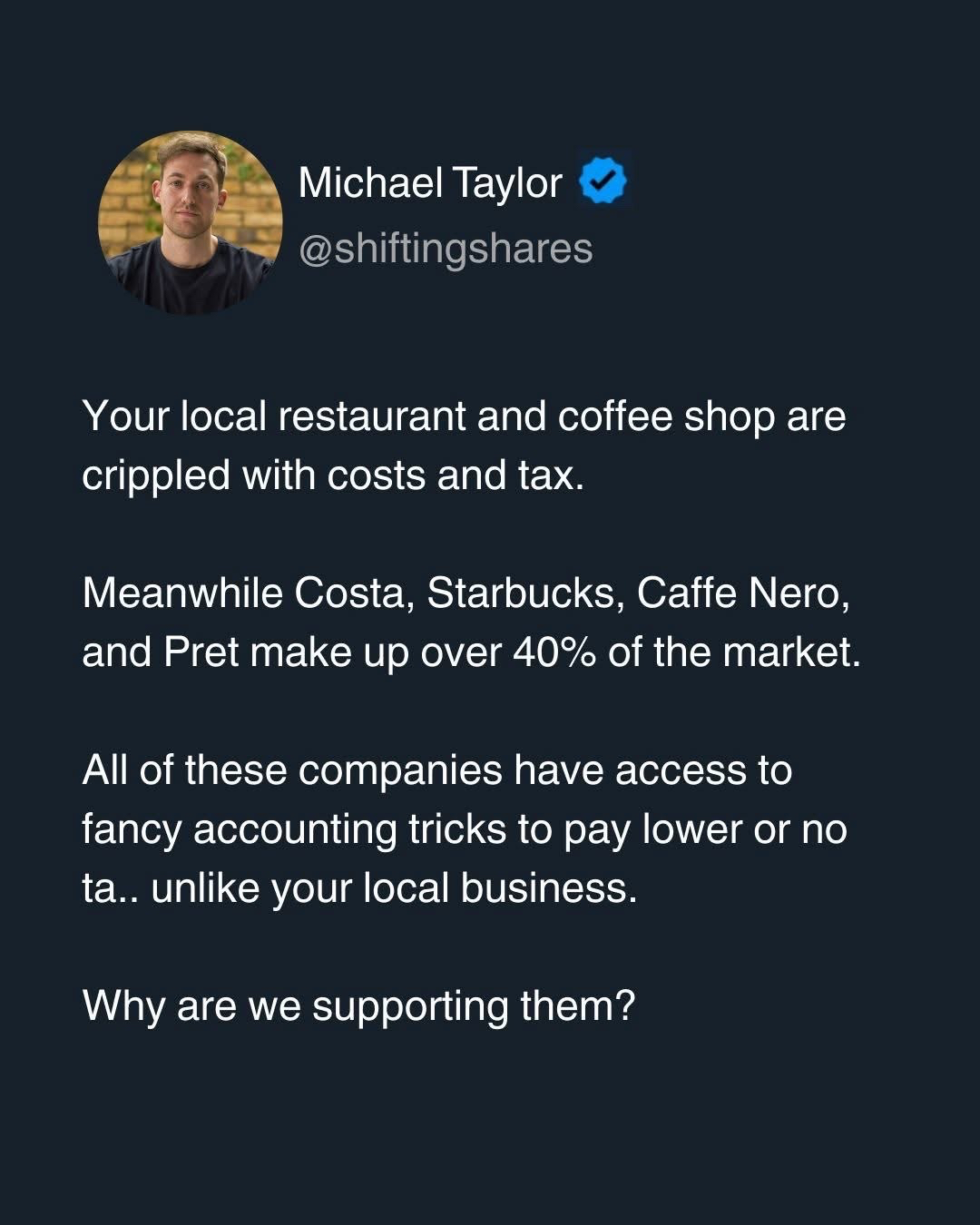The image size is (980, 1225).
Task: Open the @shiftingshares handle
Action: pos(446,249)
